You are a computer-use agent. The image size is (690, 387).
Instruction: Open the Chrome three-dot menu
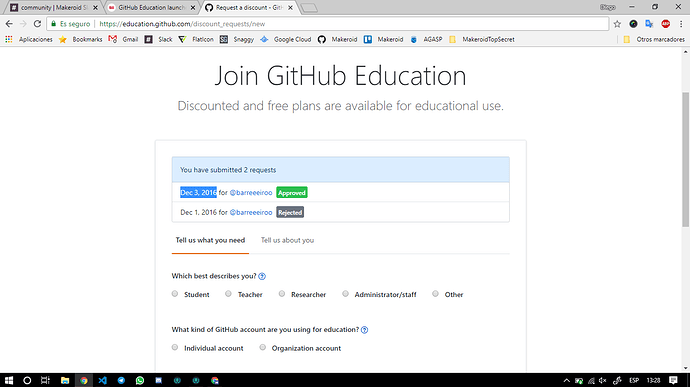tap(681, 24)
